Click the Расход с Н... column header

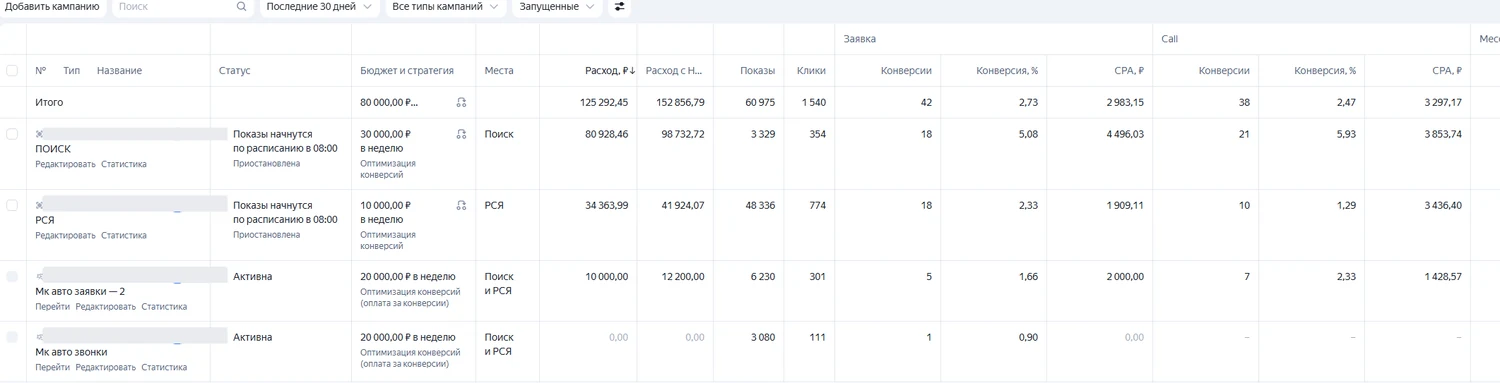pos(675,71)
